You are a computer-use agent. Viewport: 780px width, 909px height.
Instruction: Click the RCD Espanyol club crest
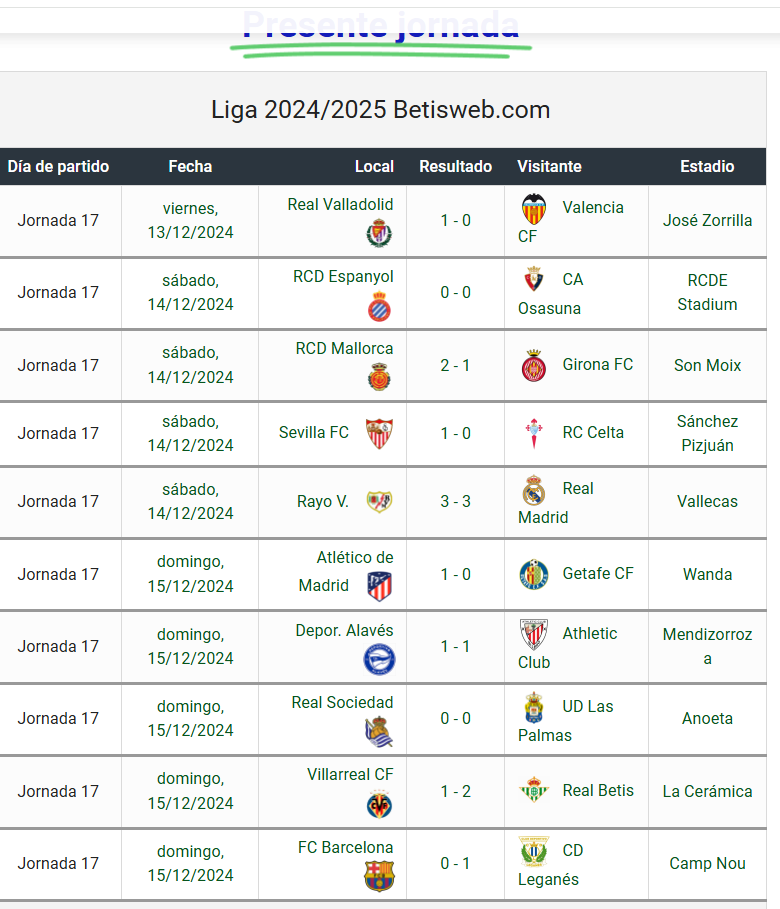(379, 307)
